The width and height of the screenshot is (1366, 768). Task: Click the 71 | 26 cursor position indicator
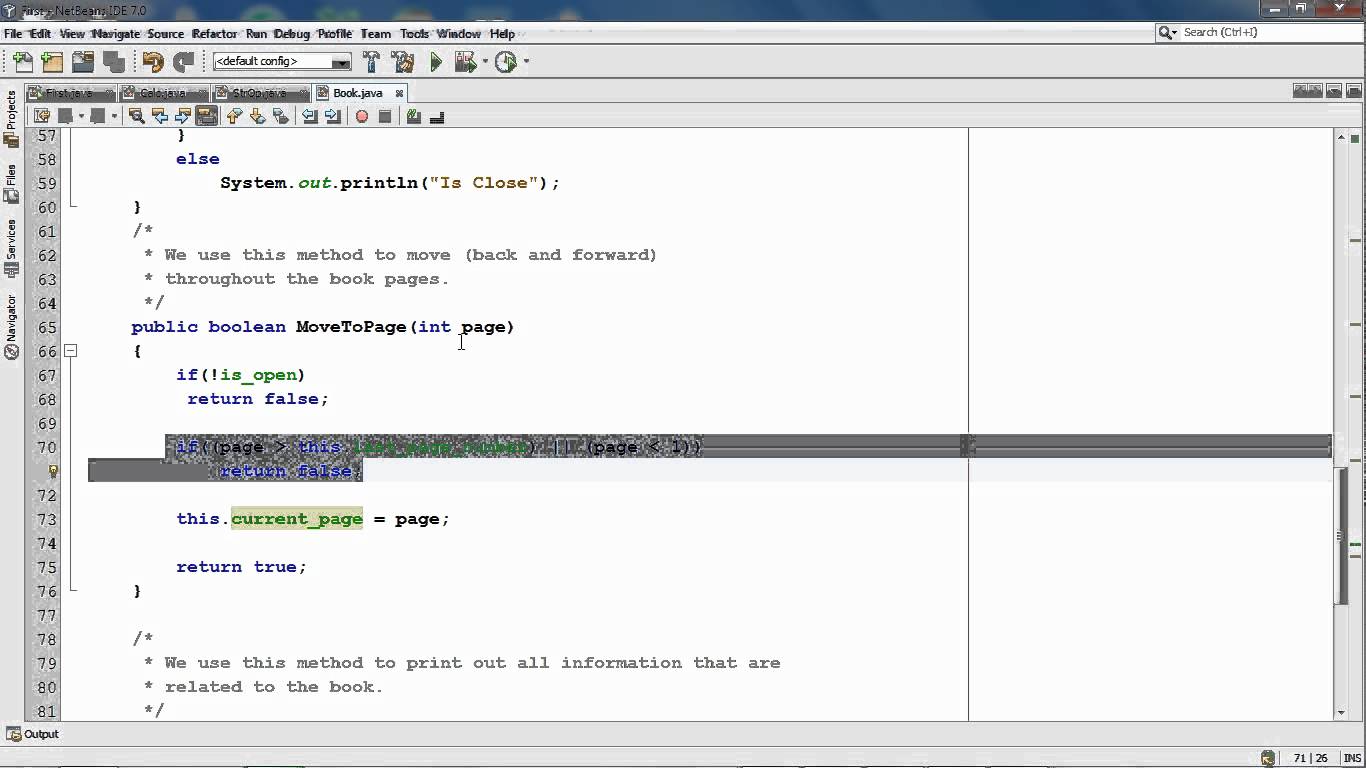pos(1309,758)
